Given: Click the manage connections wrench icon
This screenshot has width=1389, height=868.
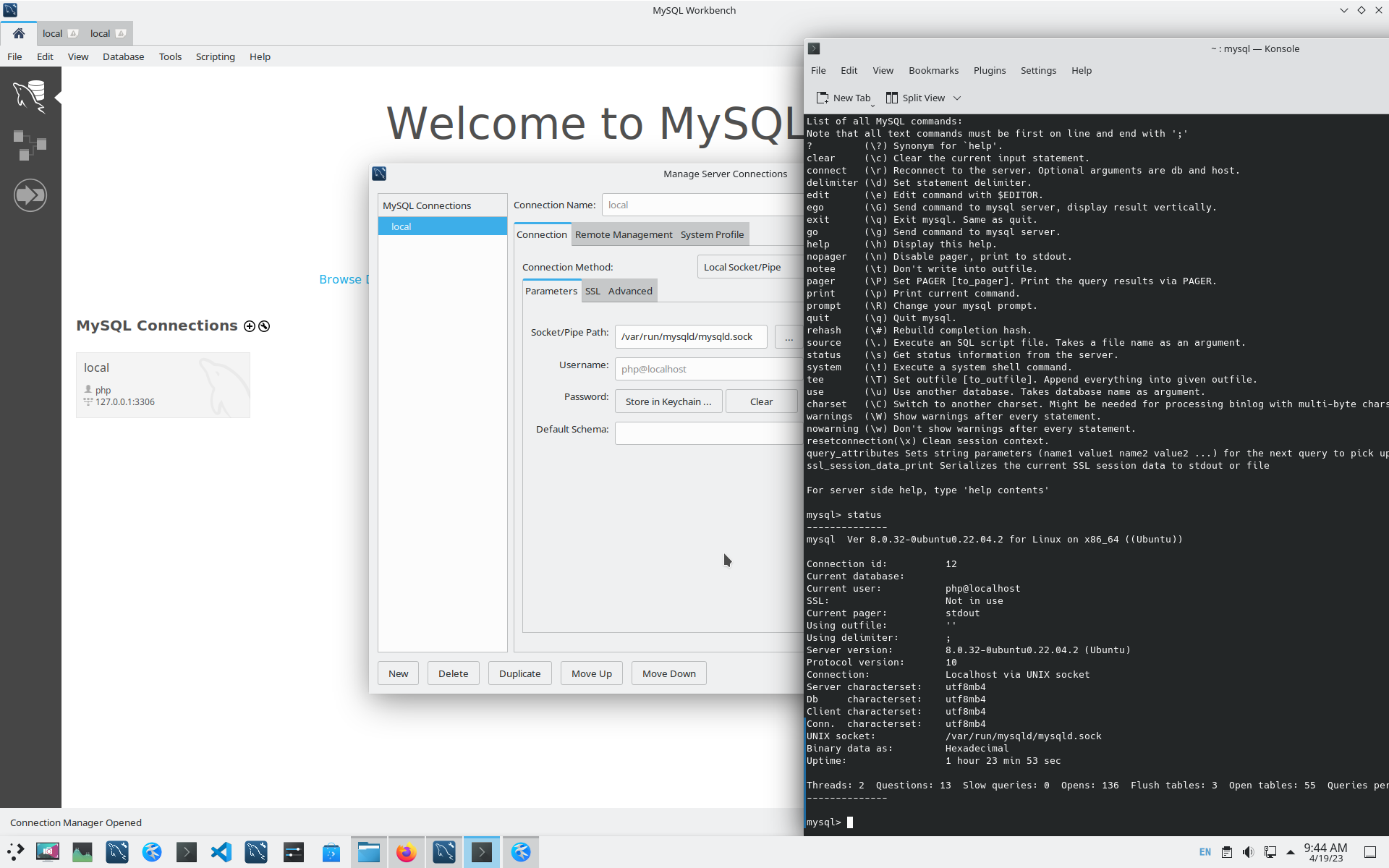Looking at the screenshot, I should pos(264,326).
